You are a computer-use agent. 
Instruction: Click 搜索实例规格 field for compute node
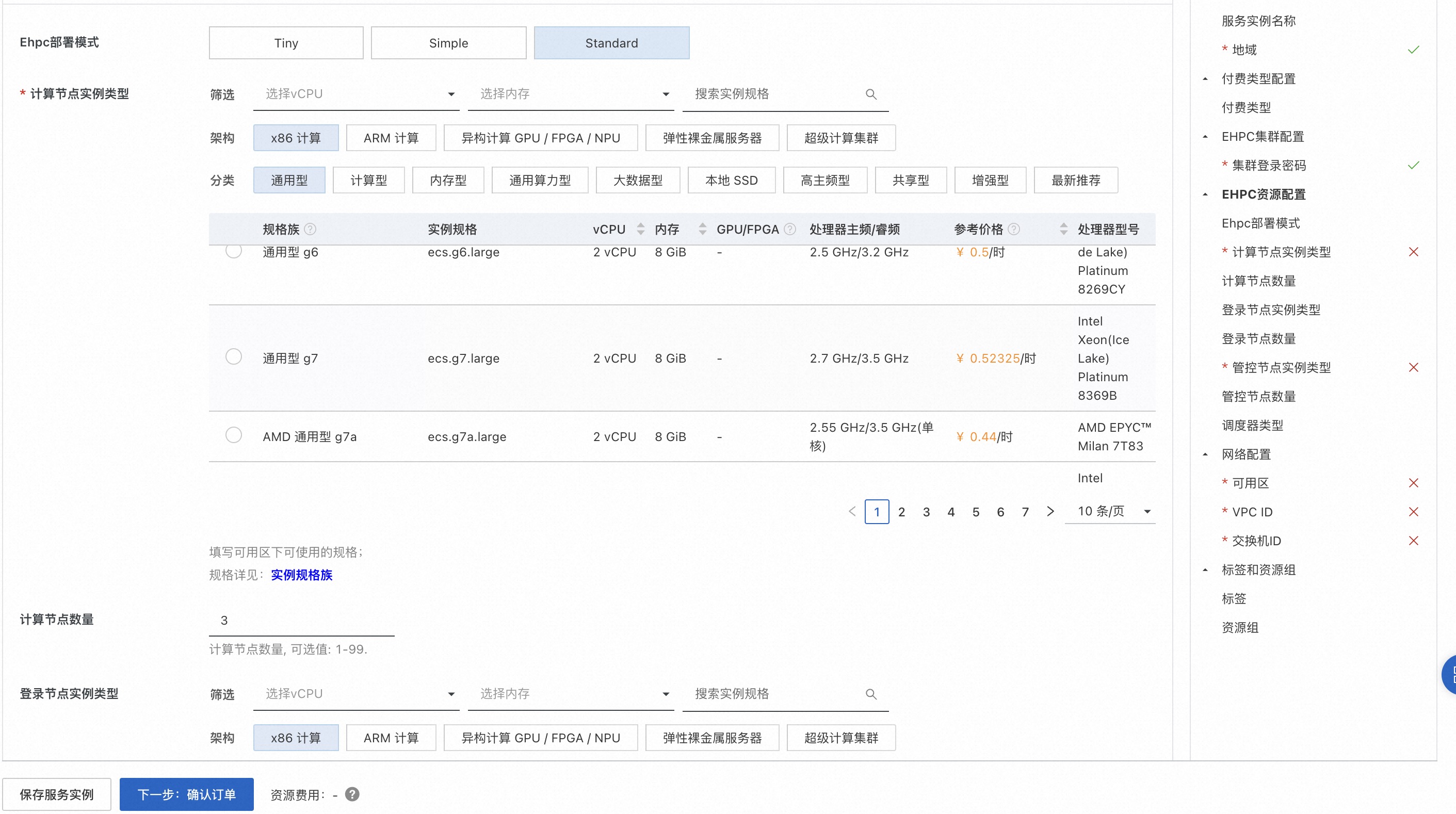click(786, 94)
